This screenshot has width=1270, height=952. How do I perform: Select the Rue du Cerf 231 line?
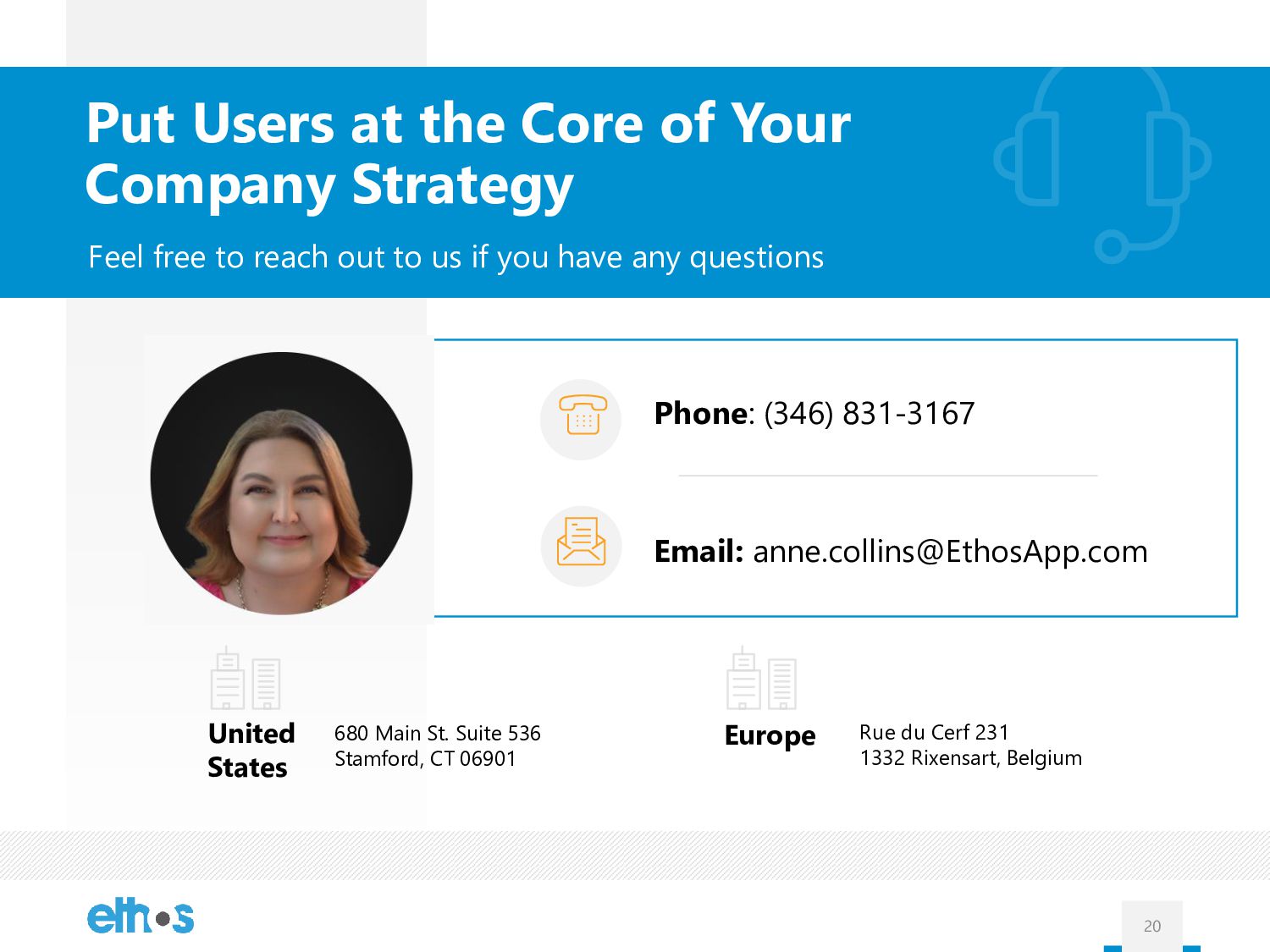934,733
